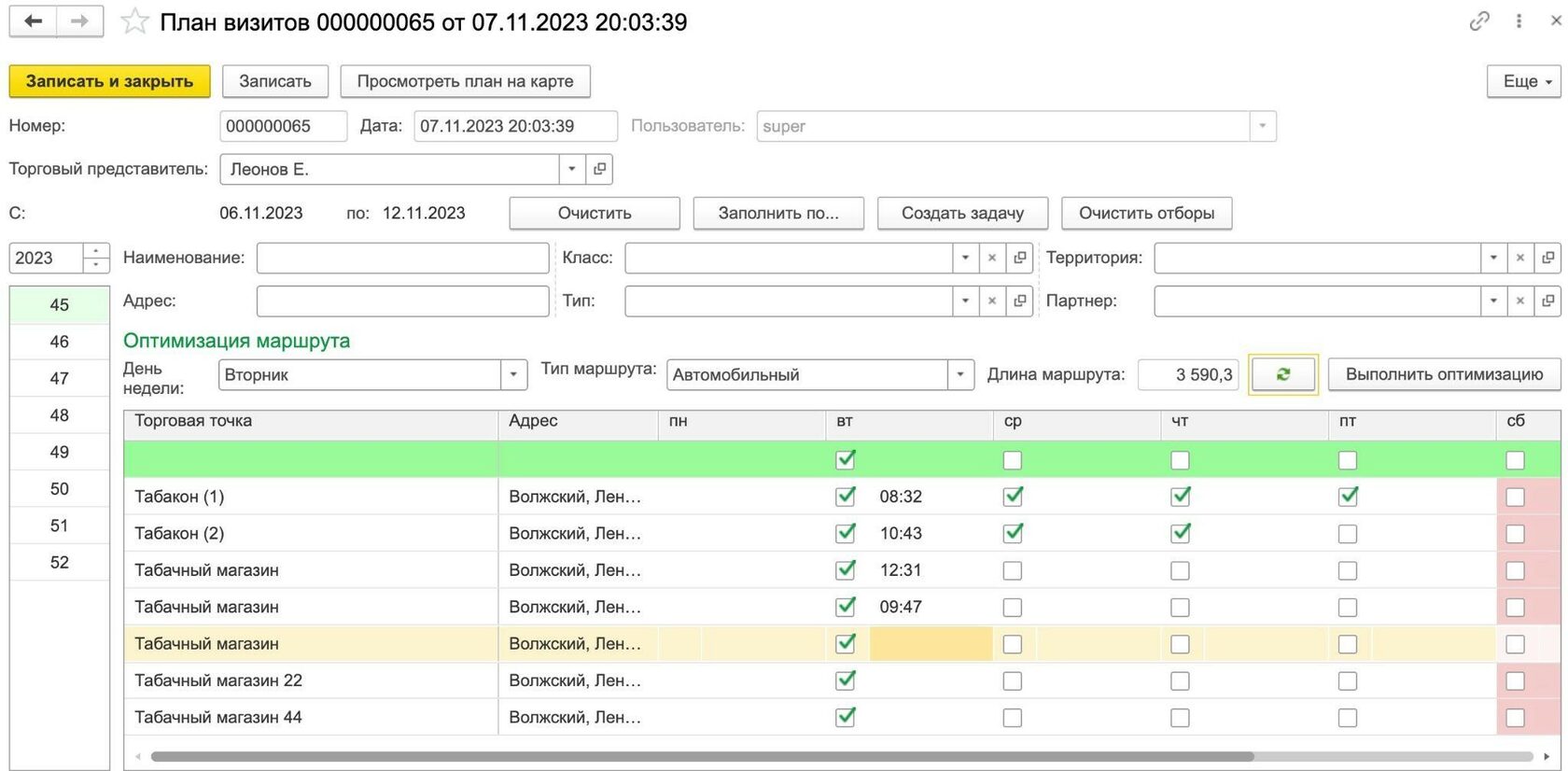
Task: Open the Партнер dropdown list
Action: click(1493, 301)
